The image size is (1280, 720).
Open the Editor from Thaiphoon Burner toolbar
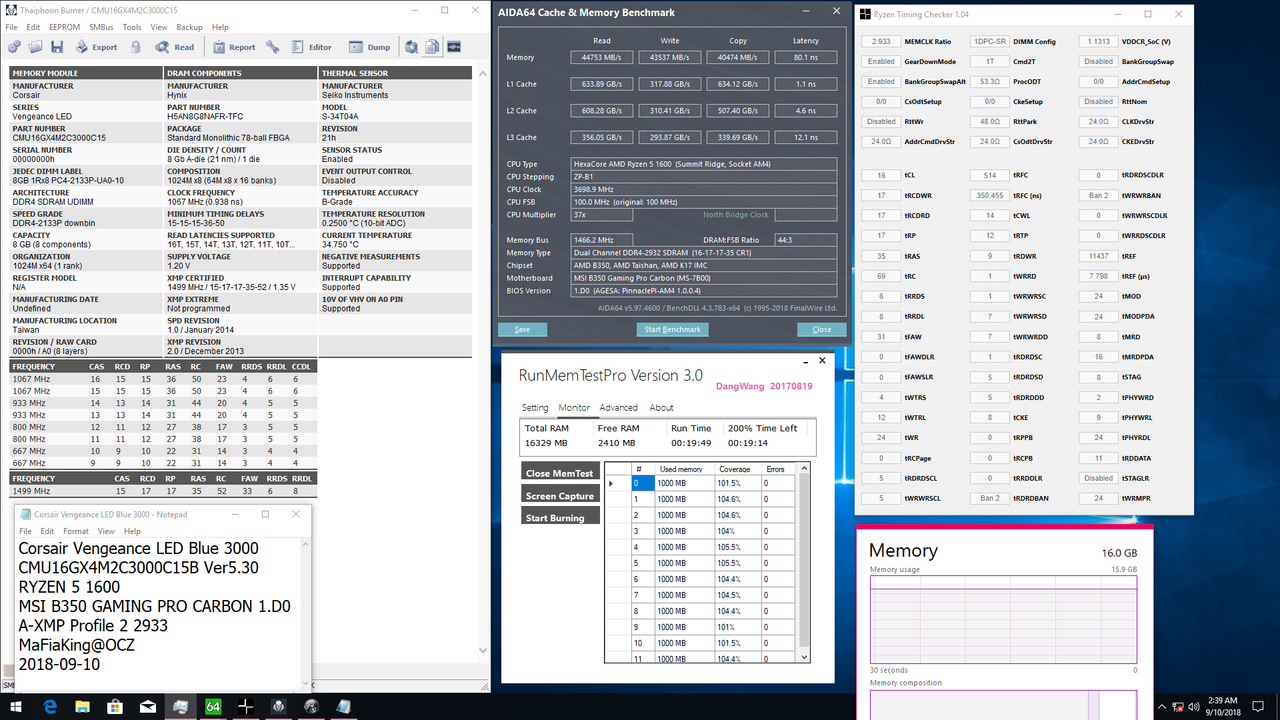(x=311, y=47)
